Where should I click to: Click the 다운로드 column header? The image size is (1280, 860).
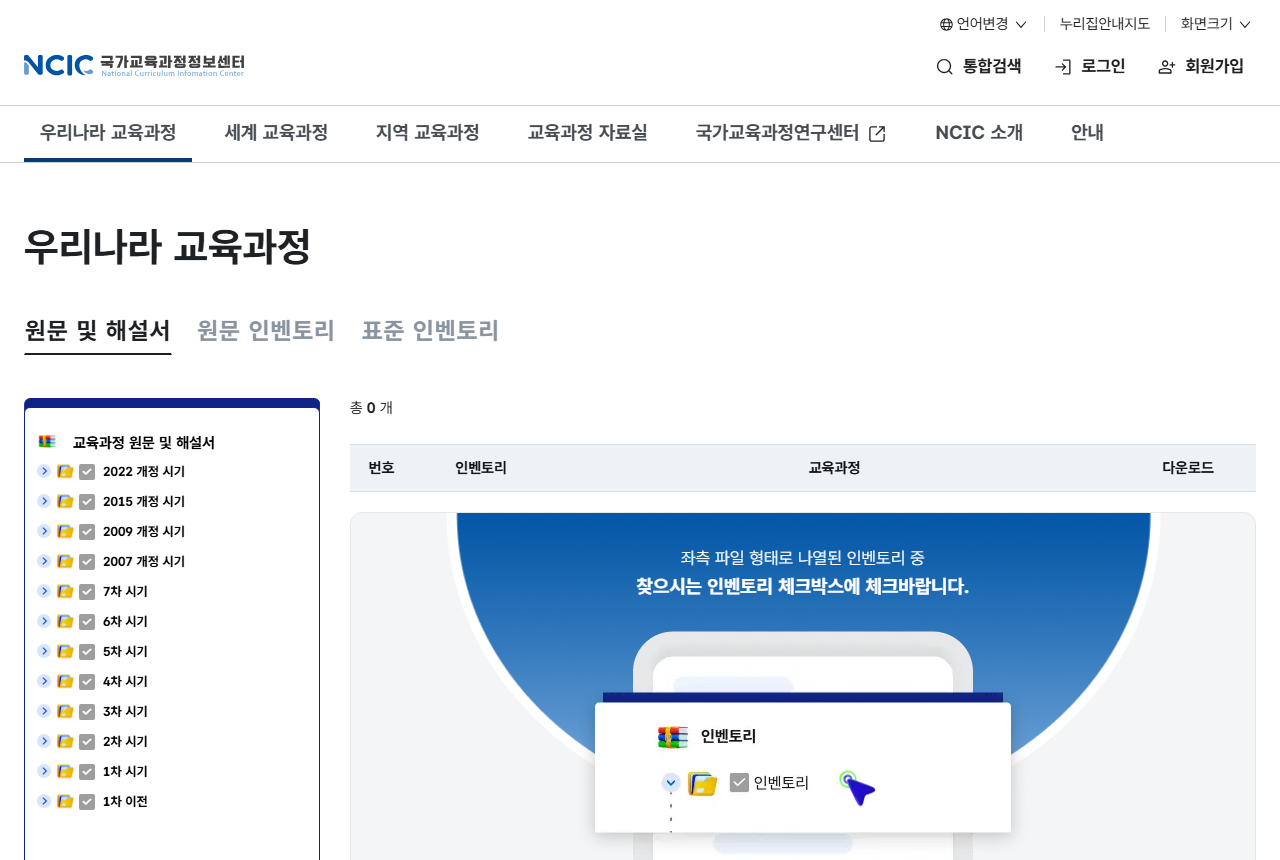[1188, 468]
